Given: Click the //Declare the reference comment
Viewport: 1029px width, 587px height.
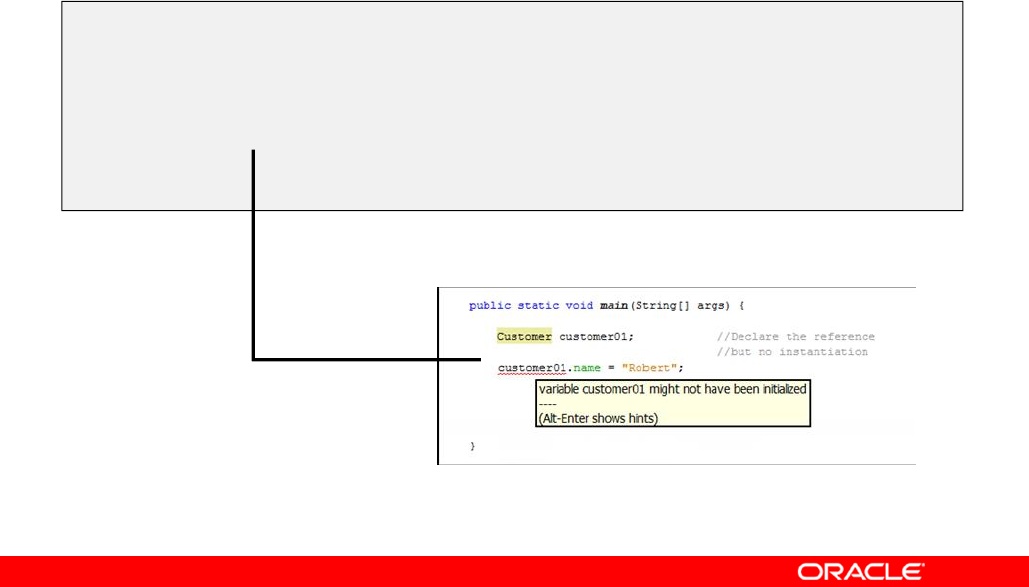Looking at the screenshot, I should click(795, 336).
